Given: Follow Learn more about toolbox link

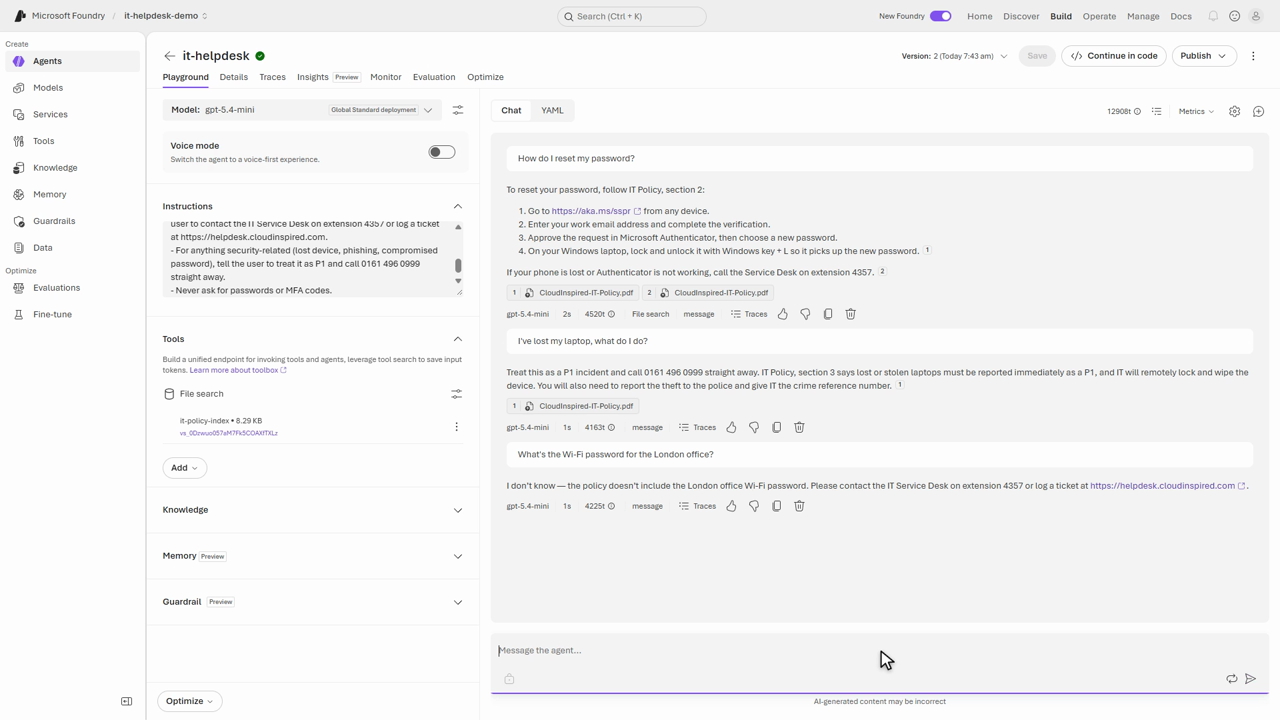Looking at the screenshot, I should tap(238, 370).
